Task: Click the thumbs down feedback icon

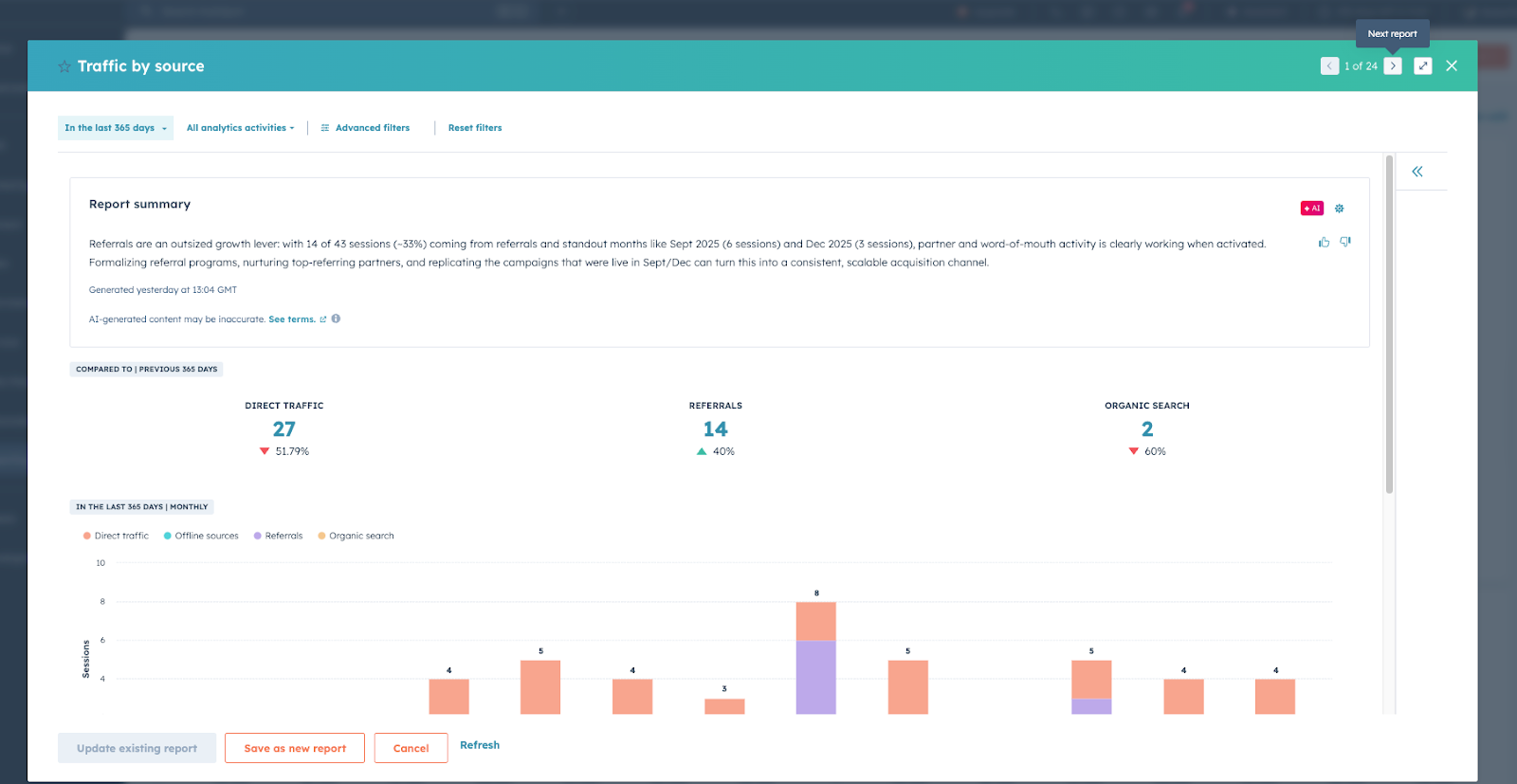Action: click(x=1345, y=243)
